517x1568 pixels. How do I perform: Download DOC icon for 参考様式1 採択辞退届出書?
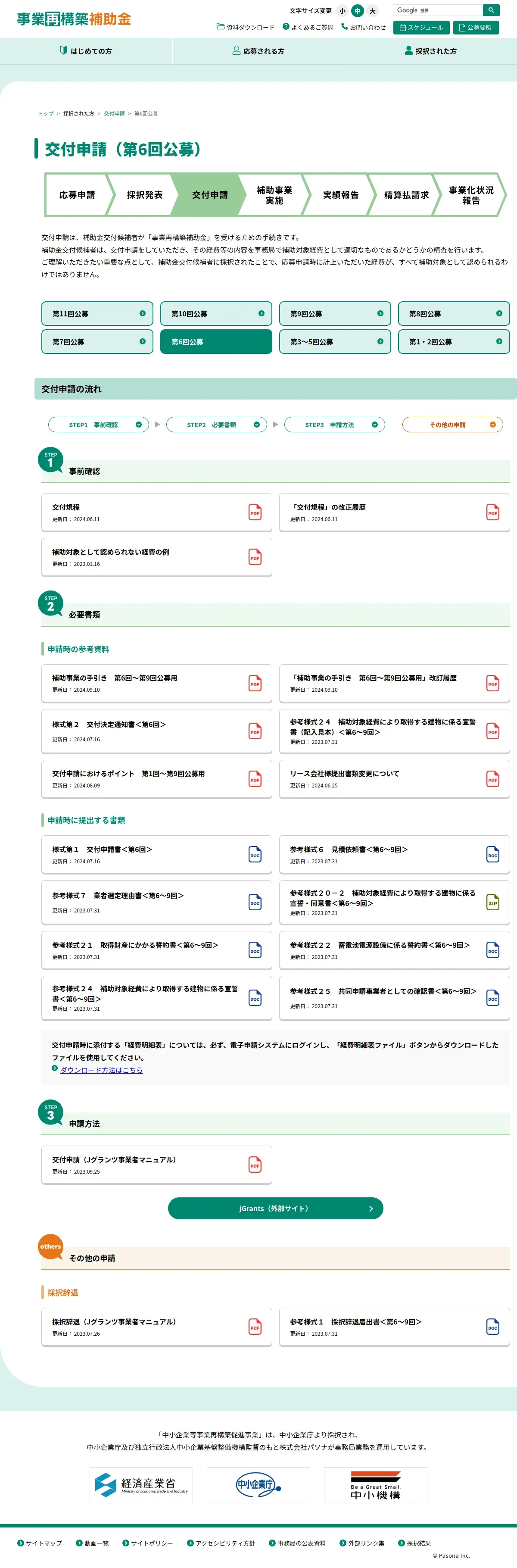[493, 1327]
